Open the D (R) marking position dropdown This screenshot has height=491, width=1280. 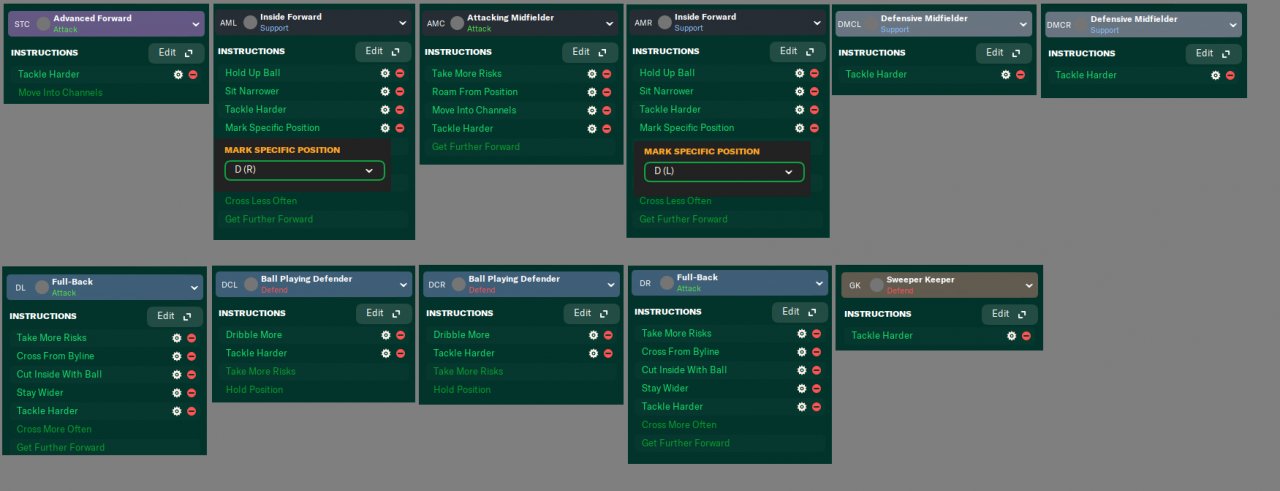click(x=304, y=170)
